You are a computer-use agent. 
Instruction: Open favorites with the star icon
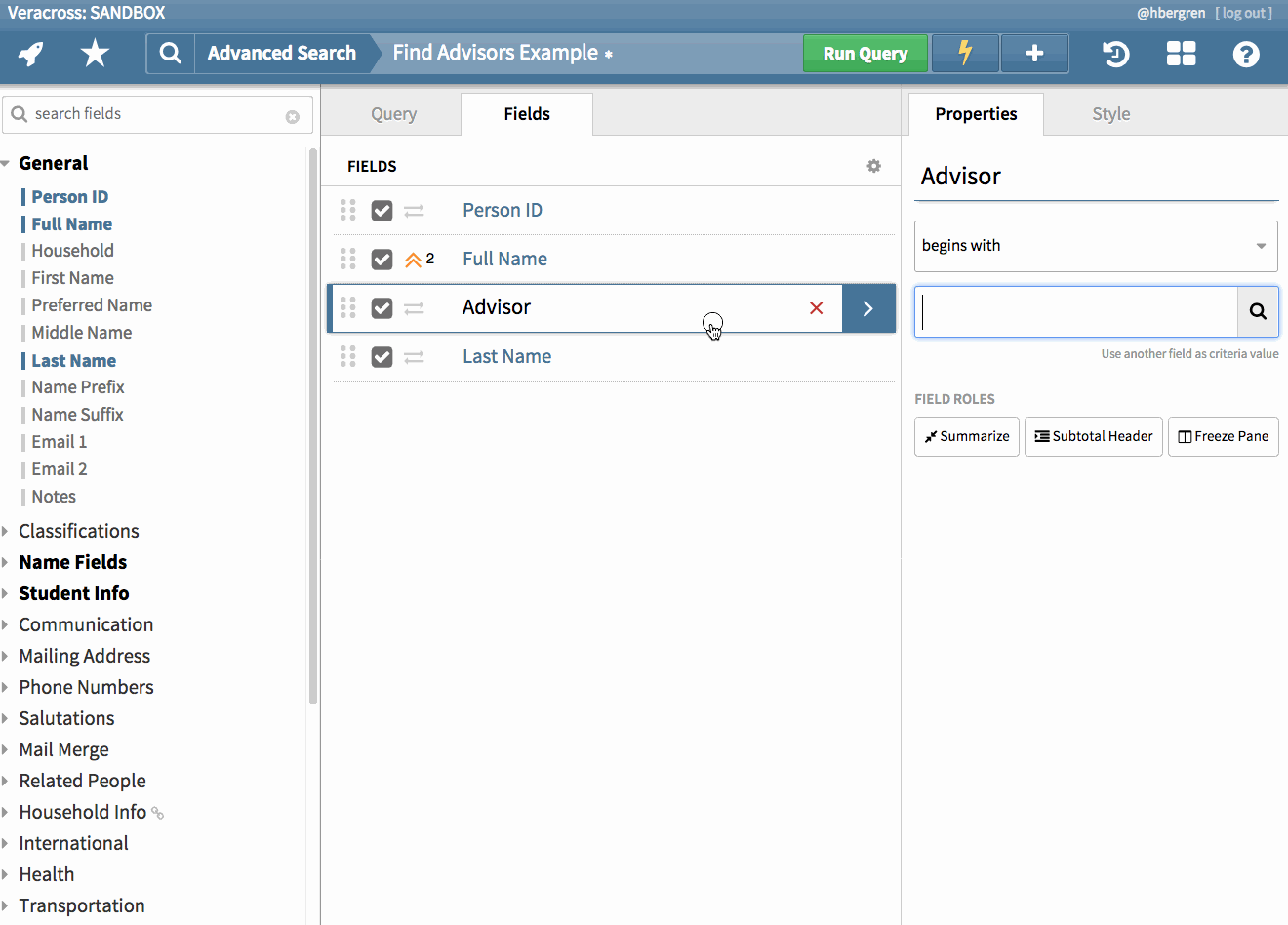point(95,54)
